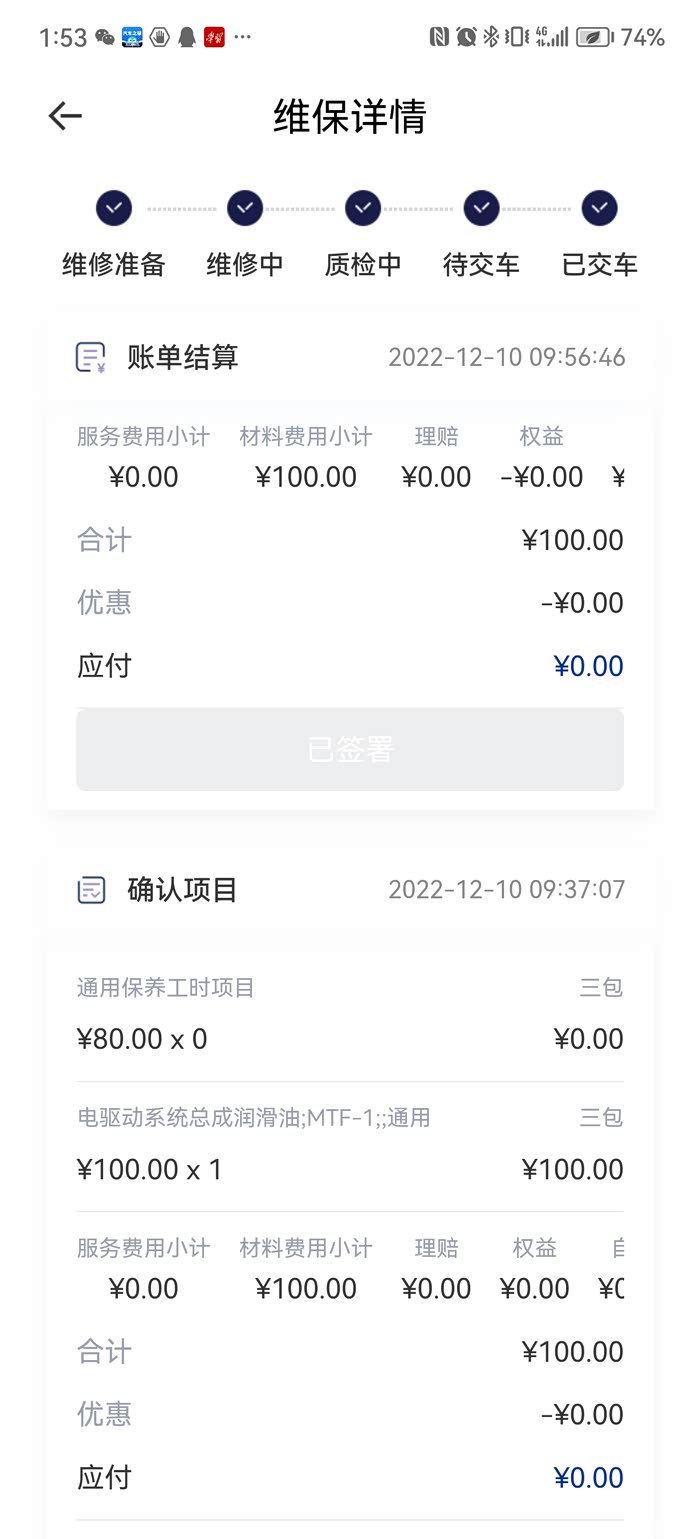Select the 维修准备 stage label
Screen dimensions: 700x1539
coord(114,265)
